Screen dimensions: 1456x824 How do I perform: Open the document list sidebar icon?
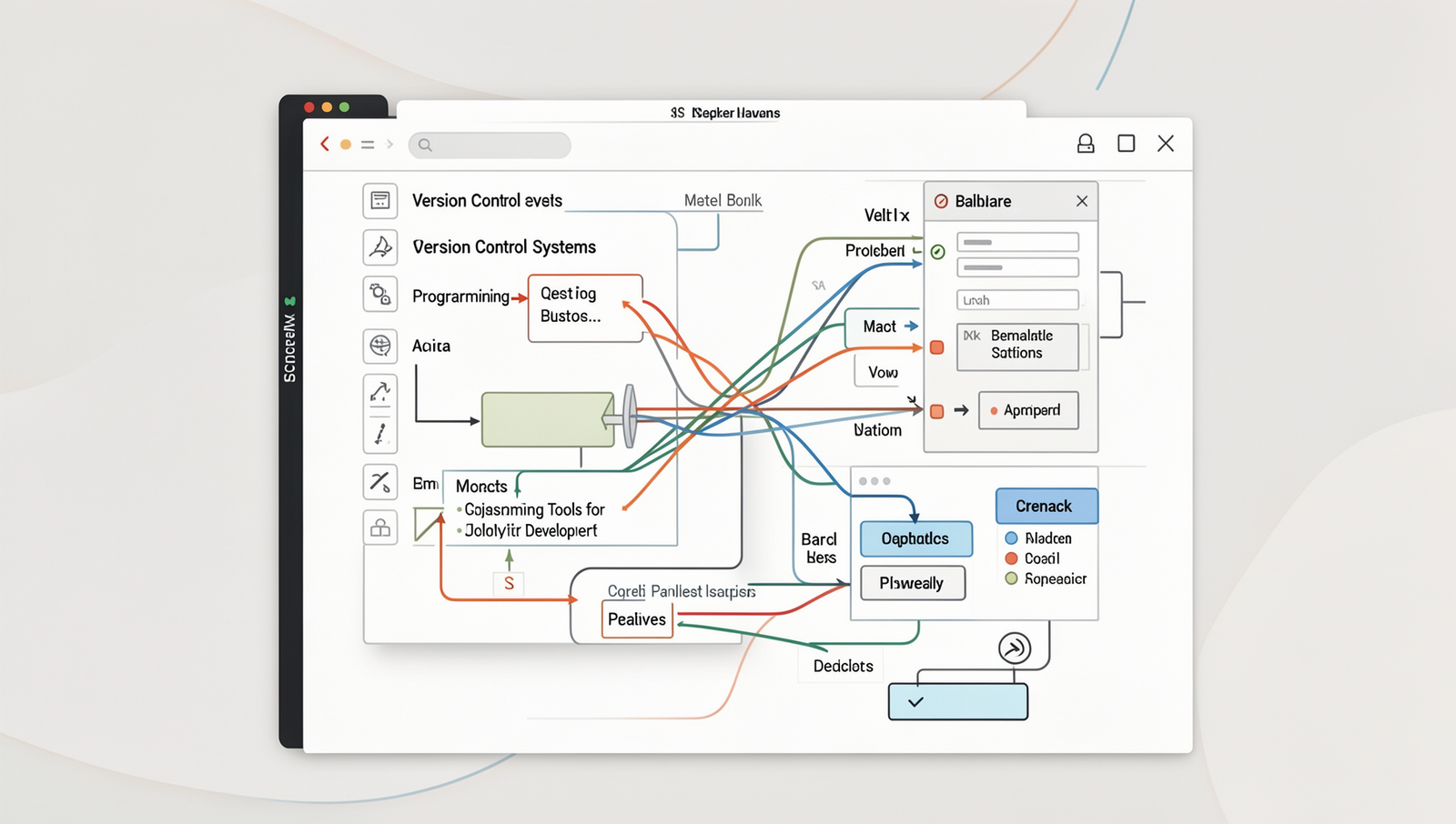click(380, 200)
